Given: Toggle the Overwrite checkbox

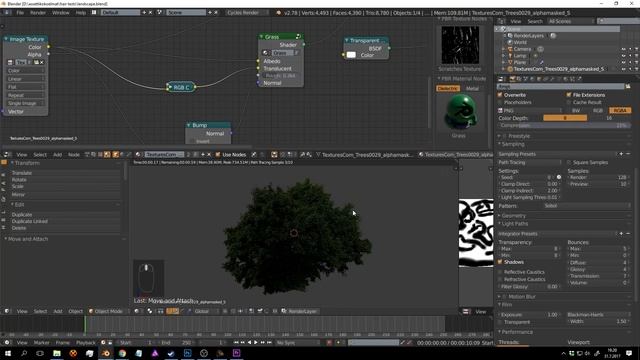Looking at the screenshot, I should (x=500, y=95).
